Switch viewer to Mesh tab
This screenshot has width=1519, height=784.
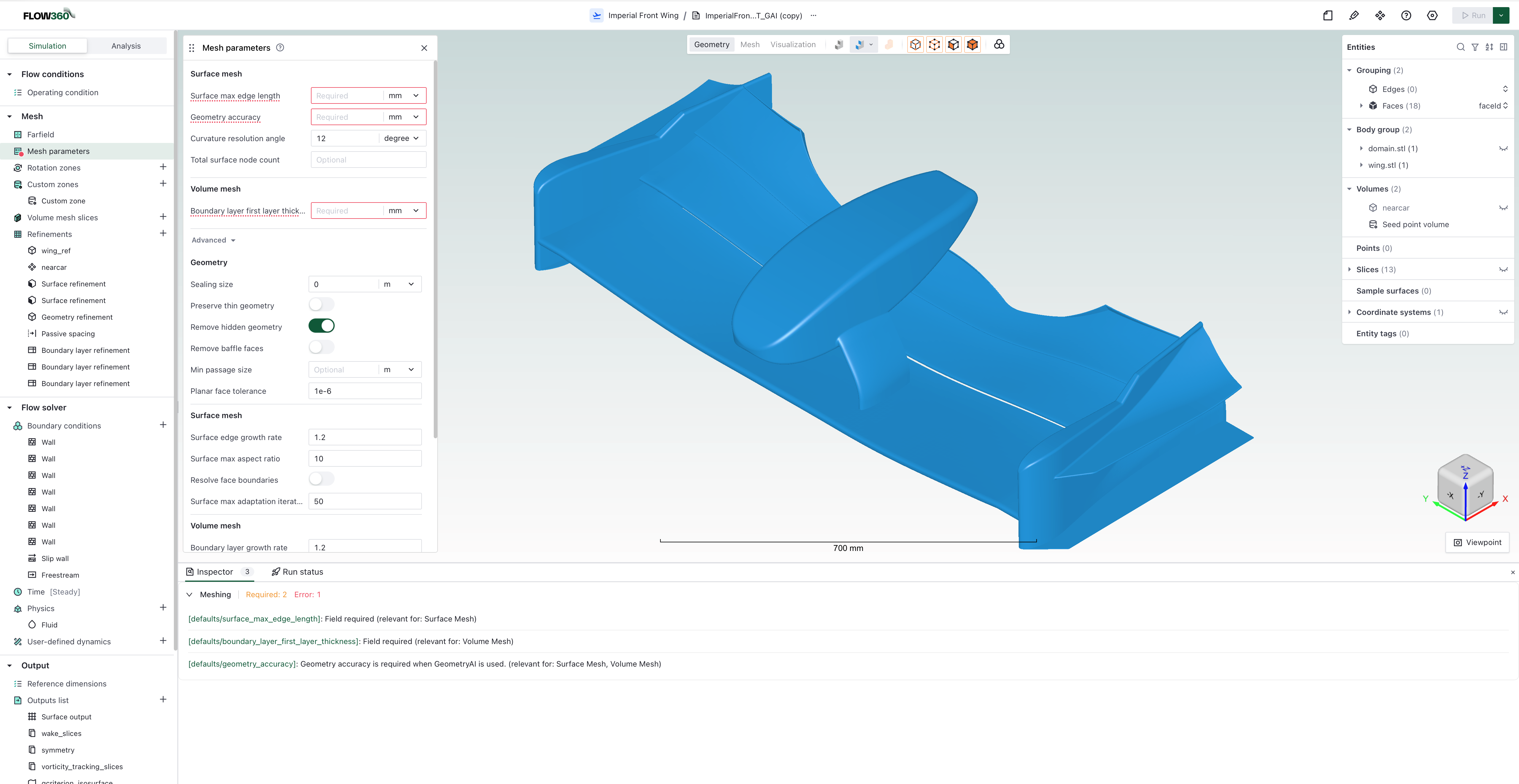point(749,45)
